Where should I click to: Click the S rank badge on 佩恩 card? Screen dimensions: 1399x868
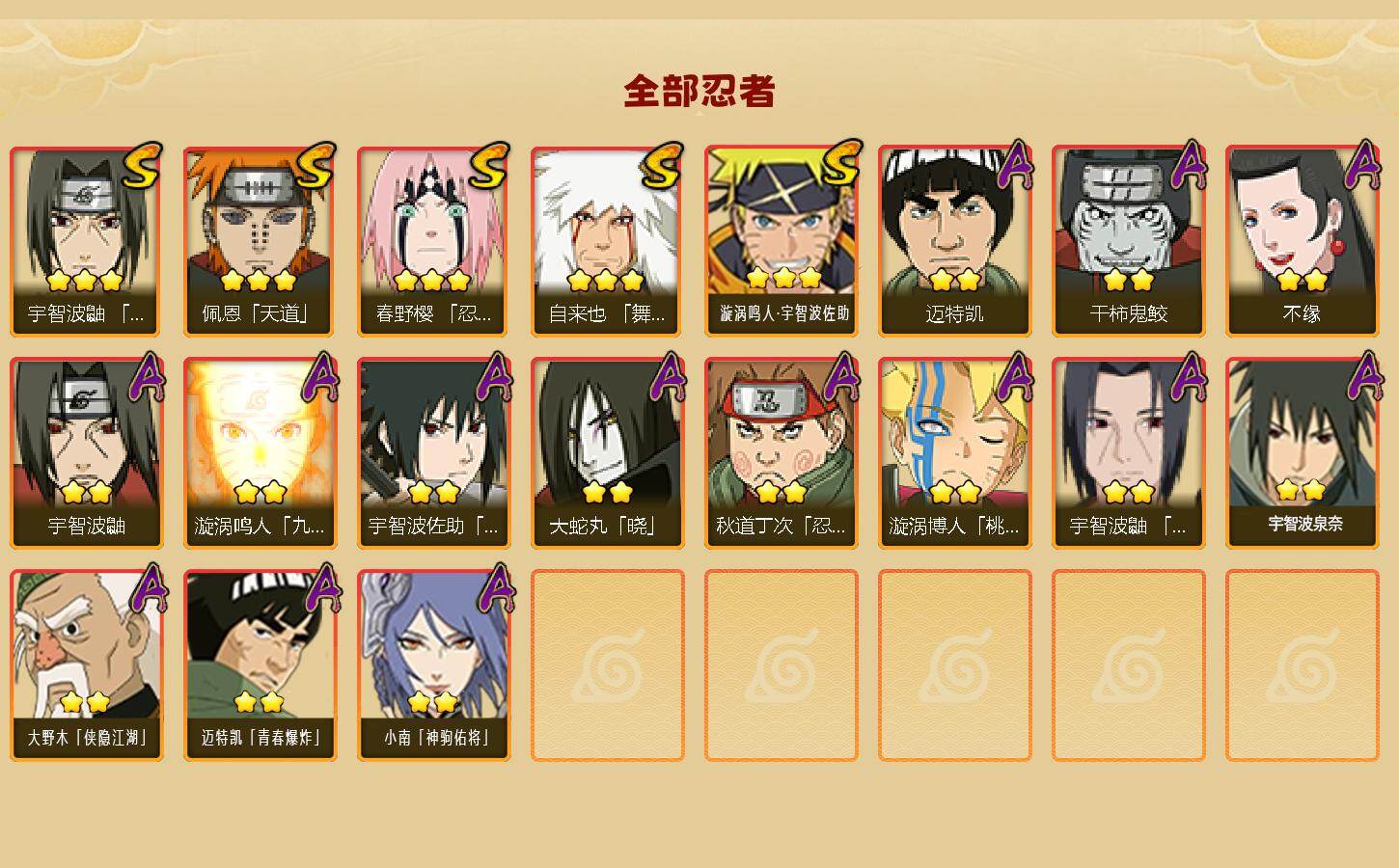pos(315,166)
